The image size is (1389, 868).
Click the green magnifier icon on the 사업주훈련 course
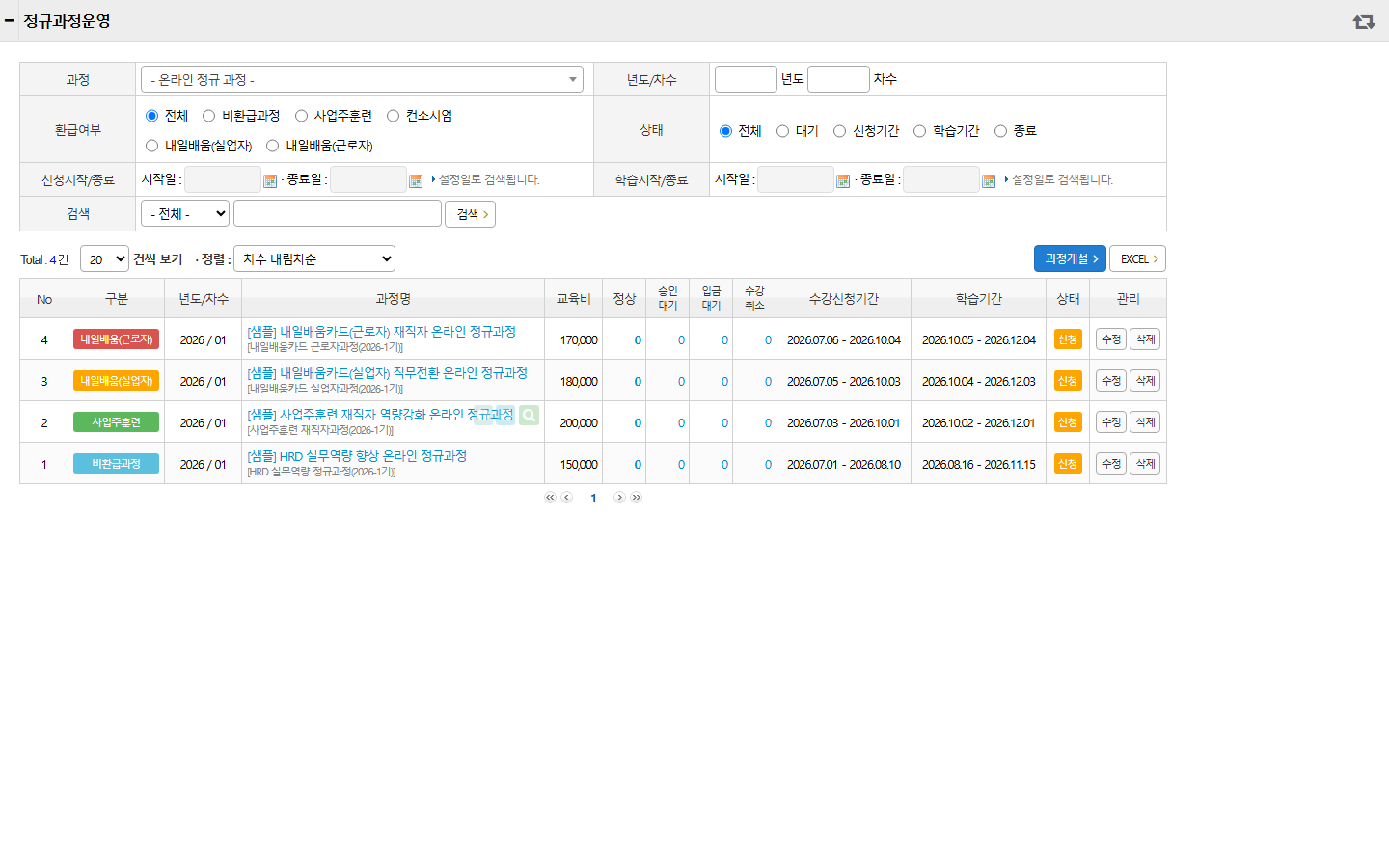529,415
